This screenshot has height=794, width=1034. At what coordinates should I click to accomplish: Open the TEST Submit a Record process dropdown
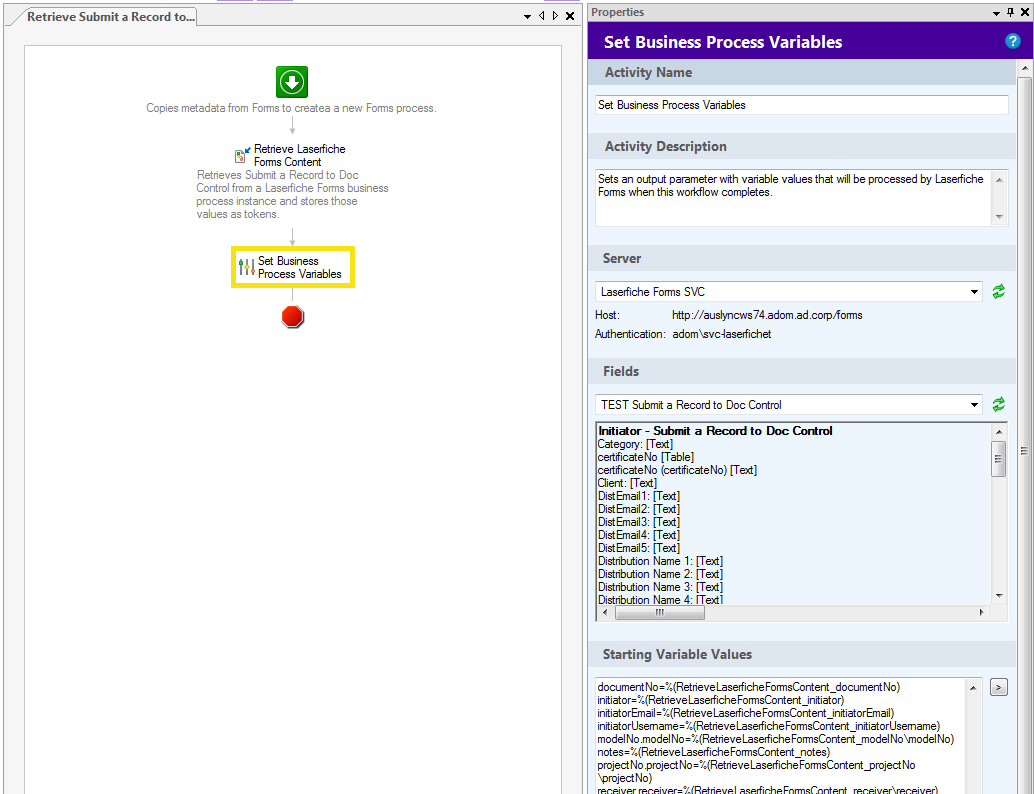pyautogui.click(x=974, y=404)
